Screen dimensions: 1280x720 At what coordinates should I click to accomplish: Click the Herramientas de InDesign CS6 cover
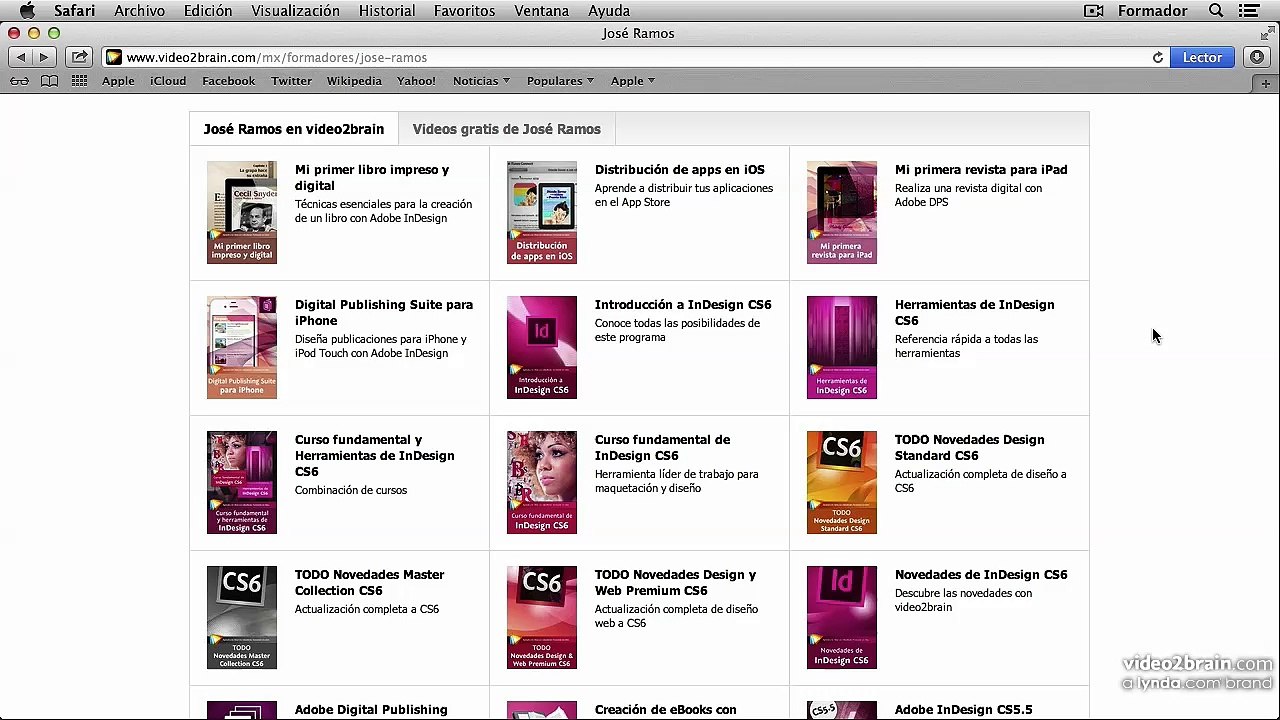[842, 348]
